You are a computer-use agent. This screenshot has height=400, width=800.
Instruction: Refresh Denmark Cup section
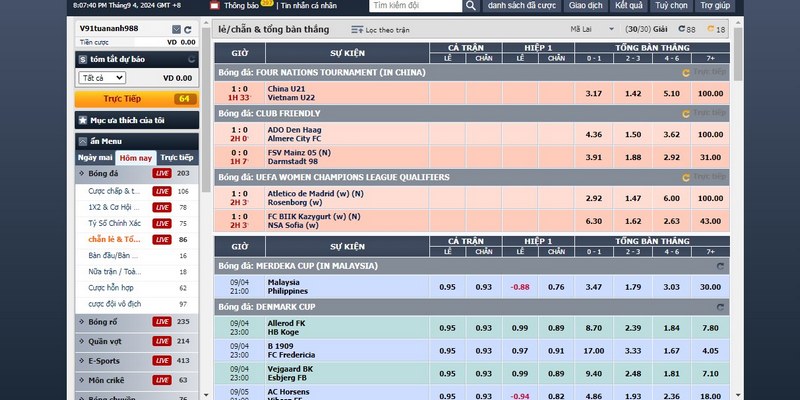[720, 307]
